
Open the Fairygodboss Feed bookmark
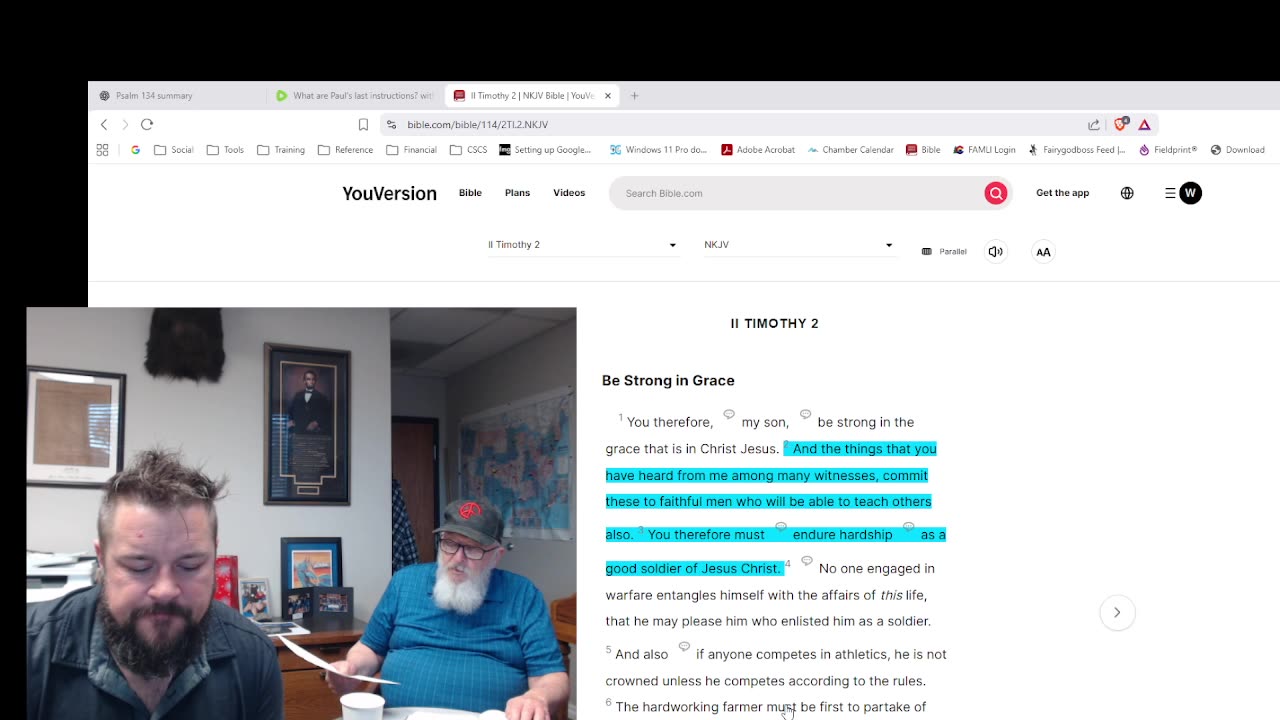1077,150
